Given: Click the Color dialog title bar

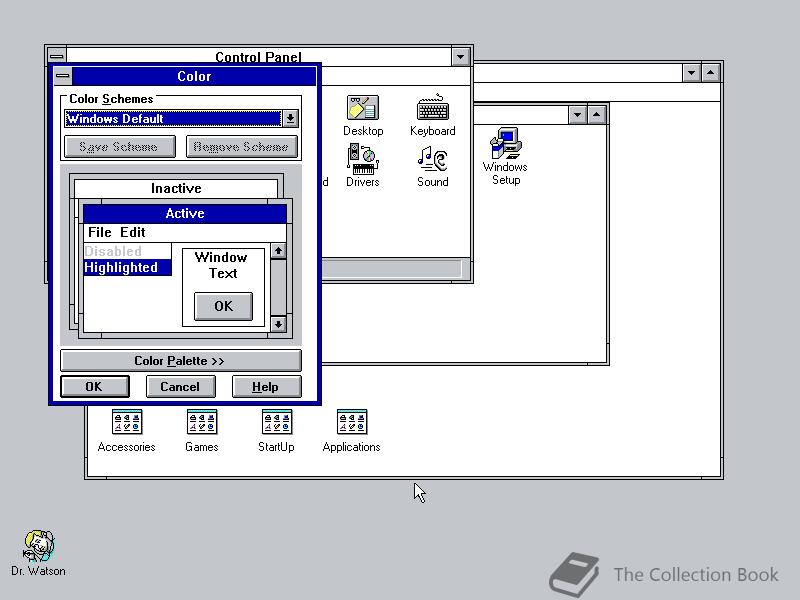Looking at the screenshot, I should click(x=194, y=76).
